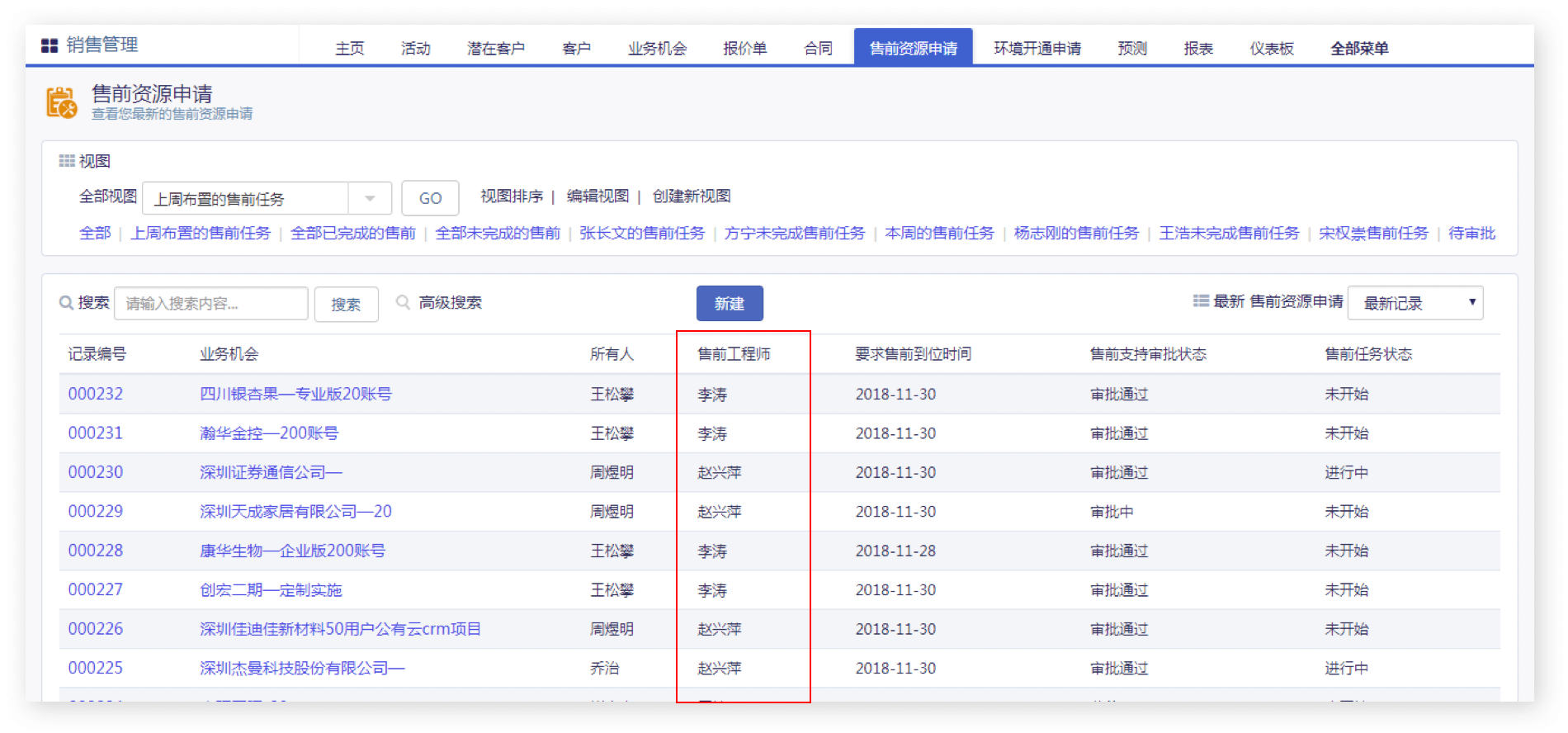This screenshot has width=1568, height=733.
Task: Open record 000227
Action: coord(96,590)
